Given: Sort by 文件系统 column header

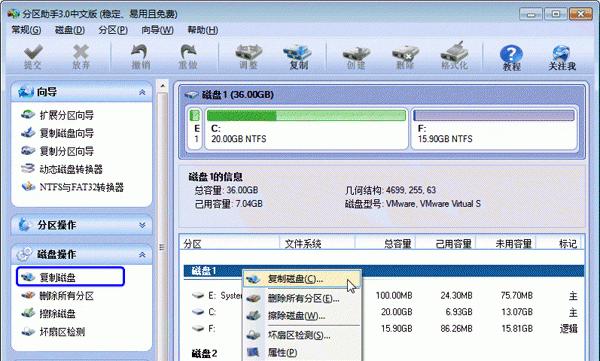Looking at the screenshot, I should pos(317,243).
